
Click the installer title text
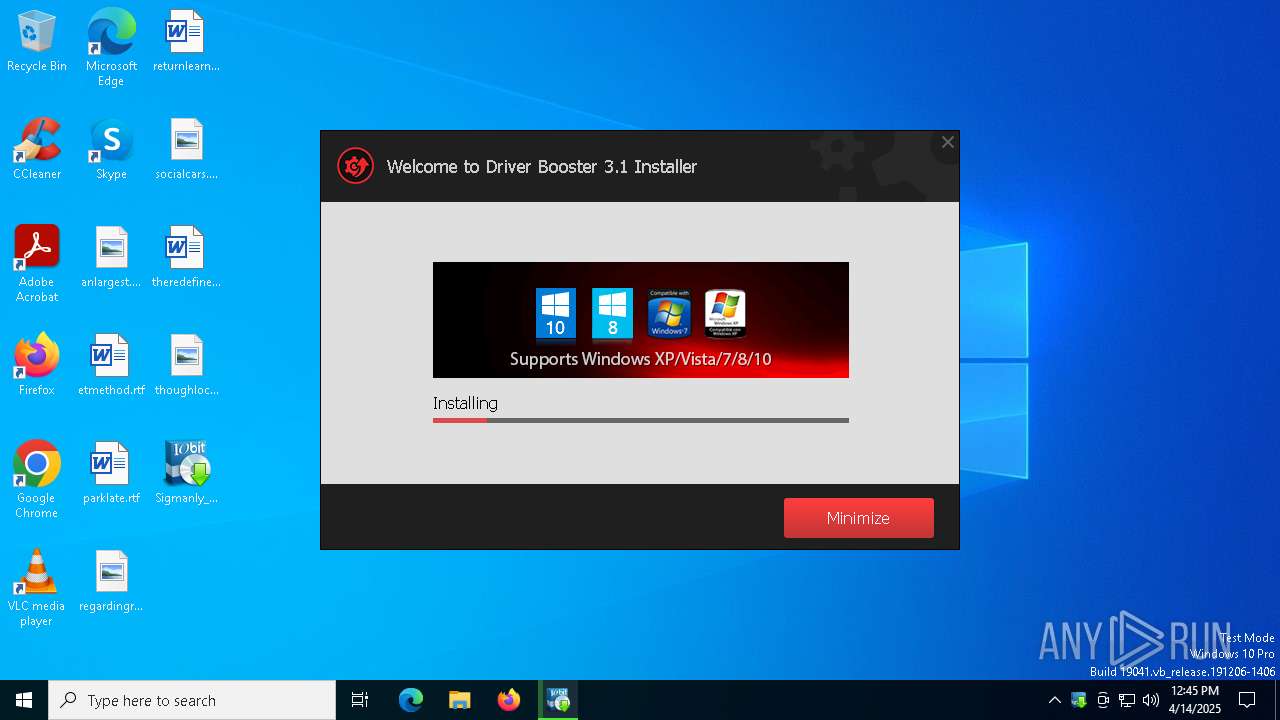point(542,166)
